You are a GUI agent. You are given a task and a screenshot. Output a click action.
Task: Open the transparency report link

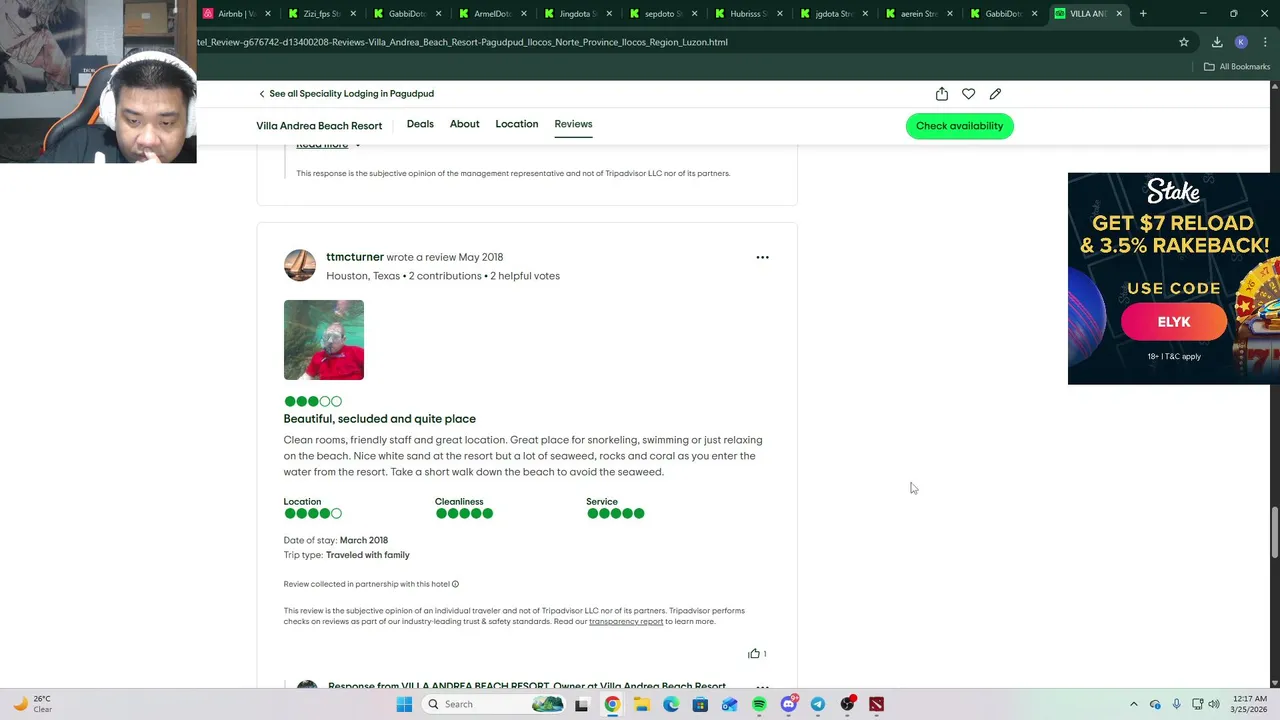(x=626, y=622)
